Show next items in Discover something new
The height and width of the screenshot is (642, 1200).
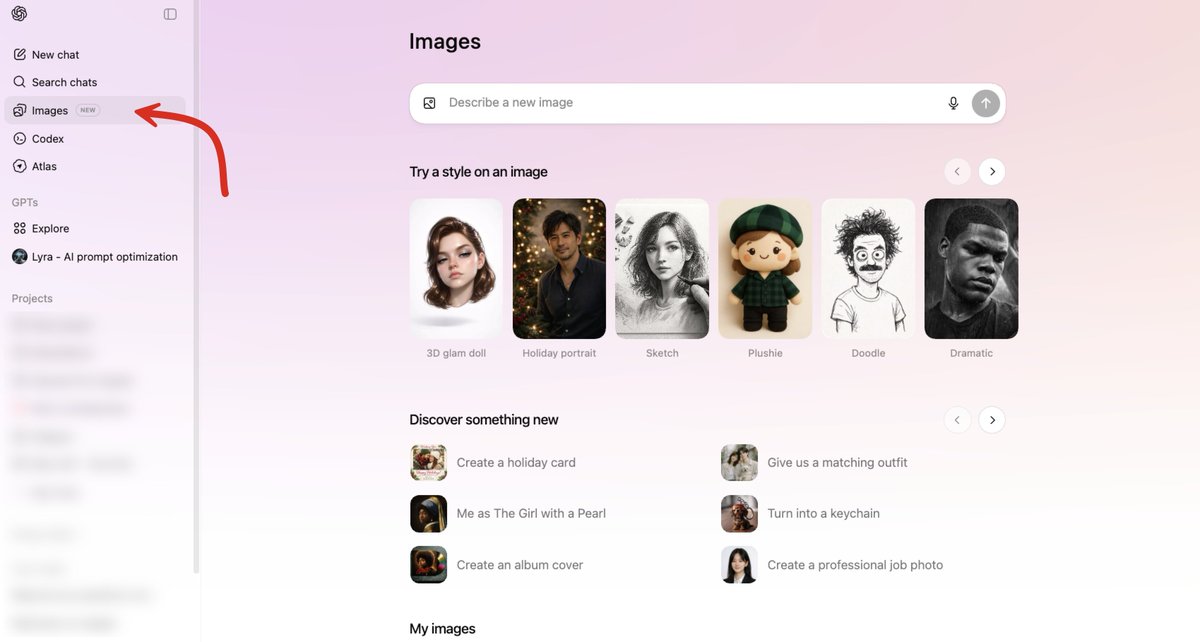pyautogui.click(x=992, y=420)
